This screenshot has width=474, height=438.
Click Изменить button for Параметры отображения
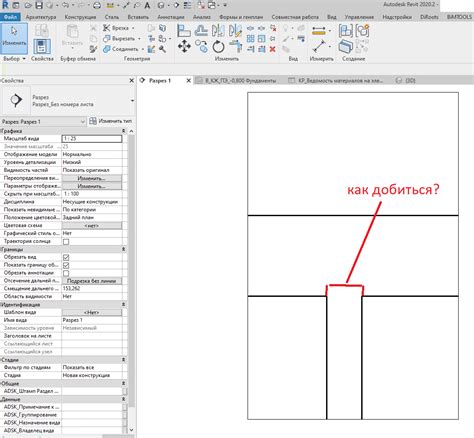[x=92, y=186]
